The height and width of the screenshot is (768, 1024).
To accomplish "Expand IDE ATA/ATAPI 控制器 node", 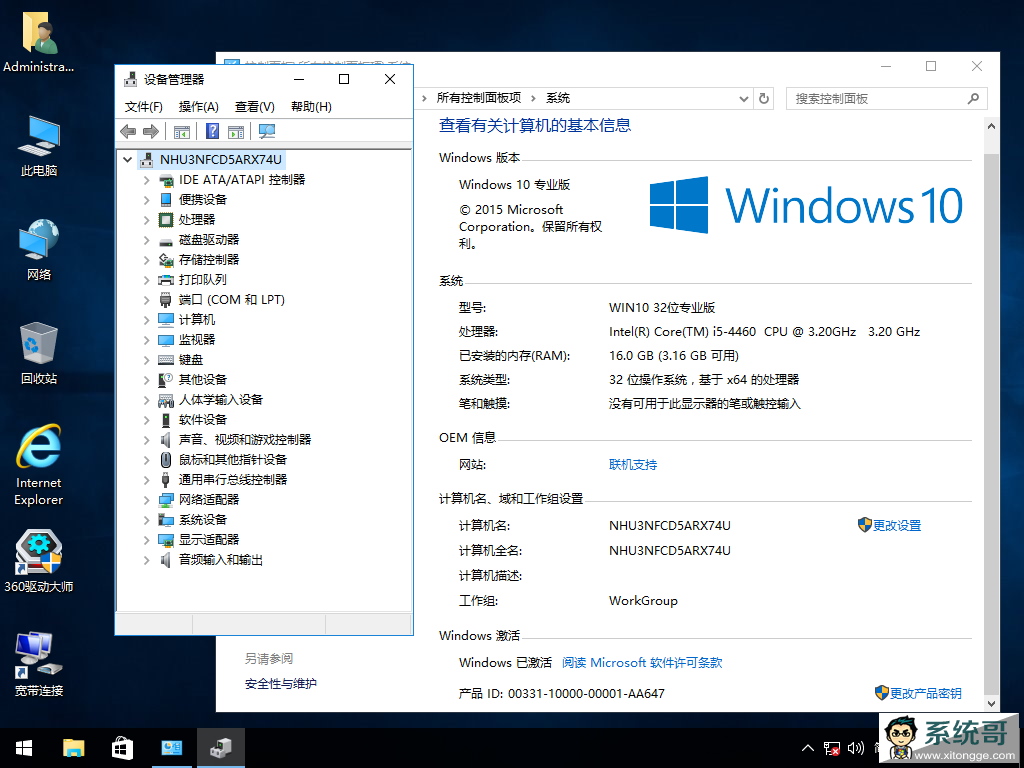I will pos(146,180).
